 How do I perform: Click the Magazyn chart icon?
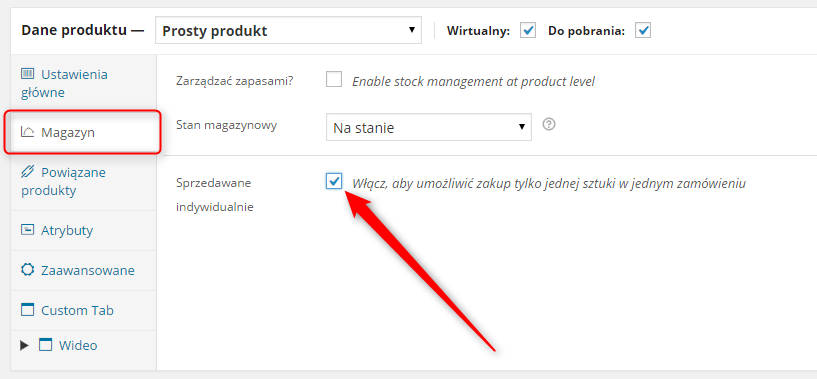[x=27, y=132]
